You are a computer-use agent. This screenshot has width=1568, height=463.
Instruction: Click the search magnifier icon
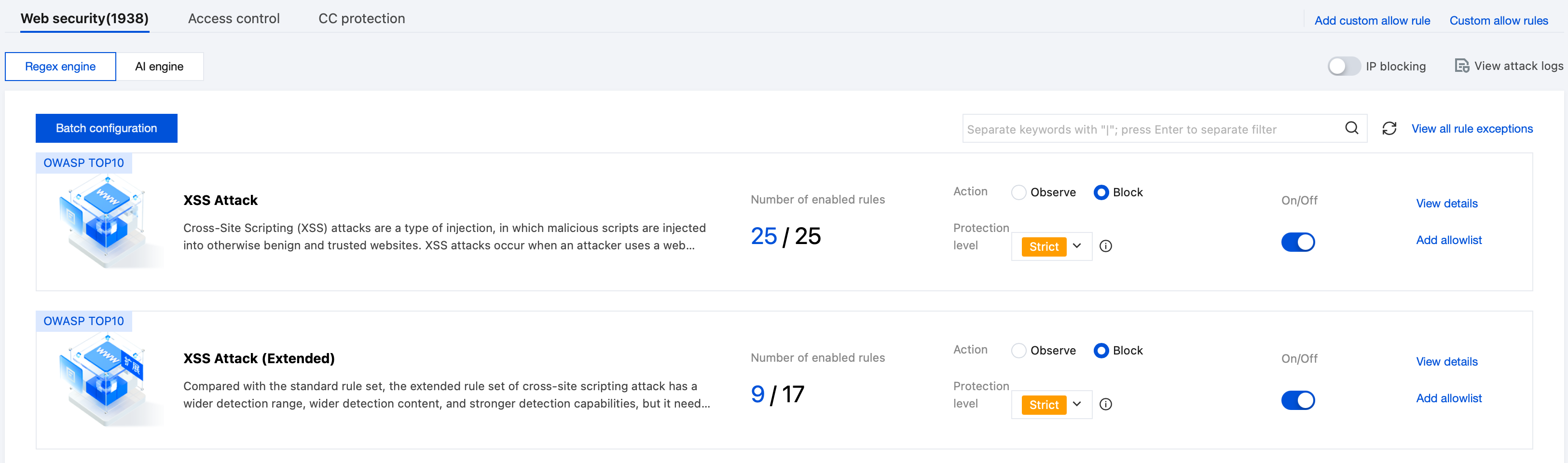coord(1351,128)
